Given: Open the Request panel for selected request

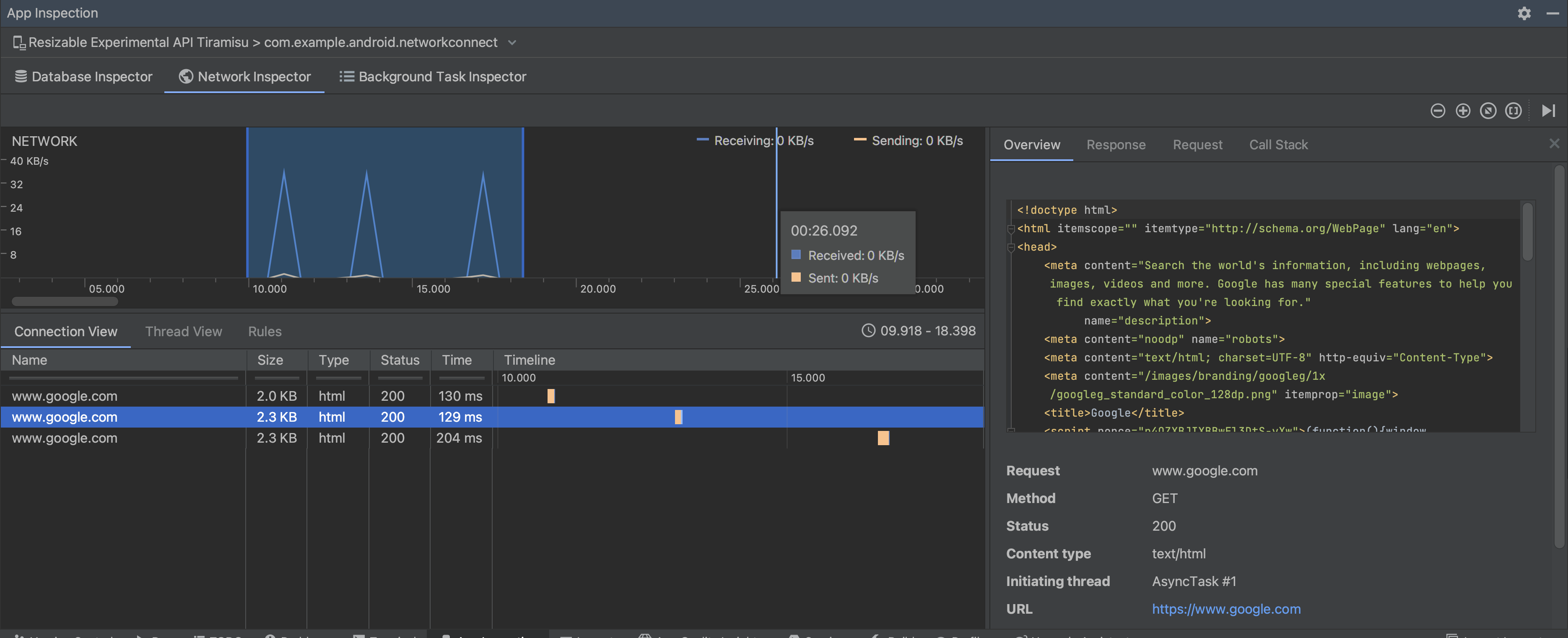Looking at the screenshot, I should 1197,145.
